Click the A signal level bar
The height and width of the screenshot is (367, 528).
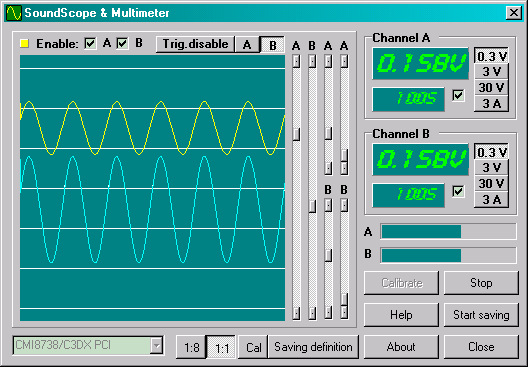[x=448, y=232]
